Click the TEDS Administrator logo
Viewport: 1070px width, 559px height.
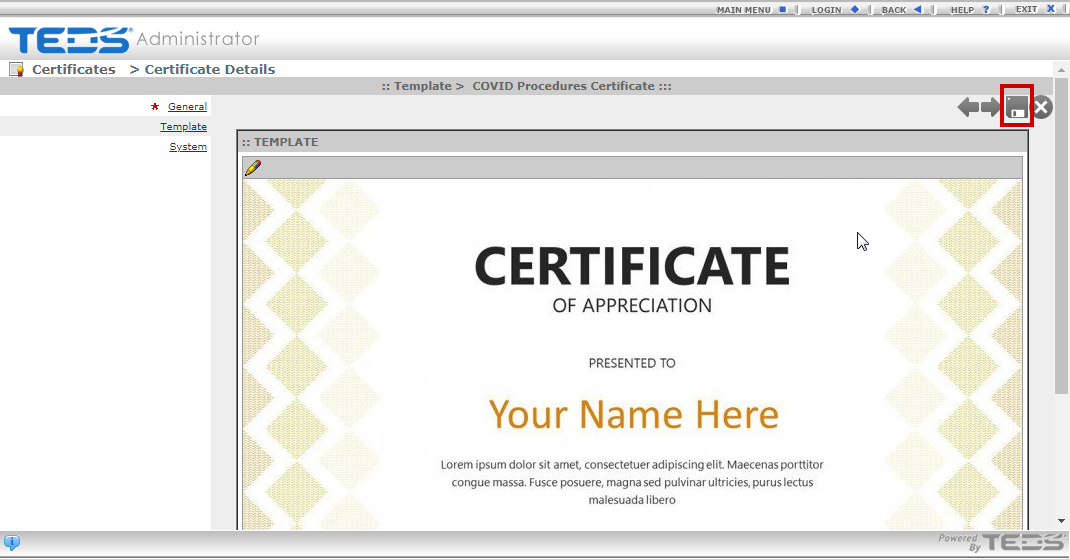(x=134, y=40)
